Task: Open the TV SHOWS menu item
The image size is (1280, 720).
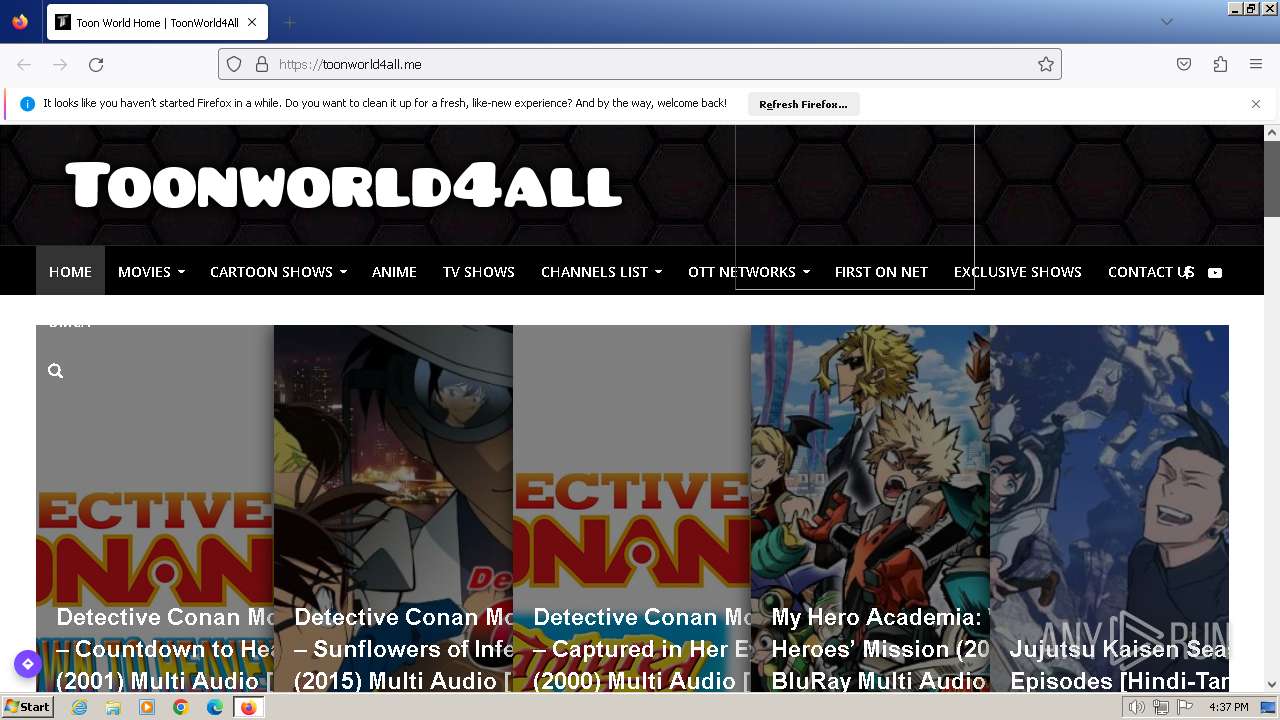Action: 479,272
